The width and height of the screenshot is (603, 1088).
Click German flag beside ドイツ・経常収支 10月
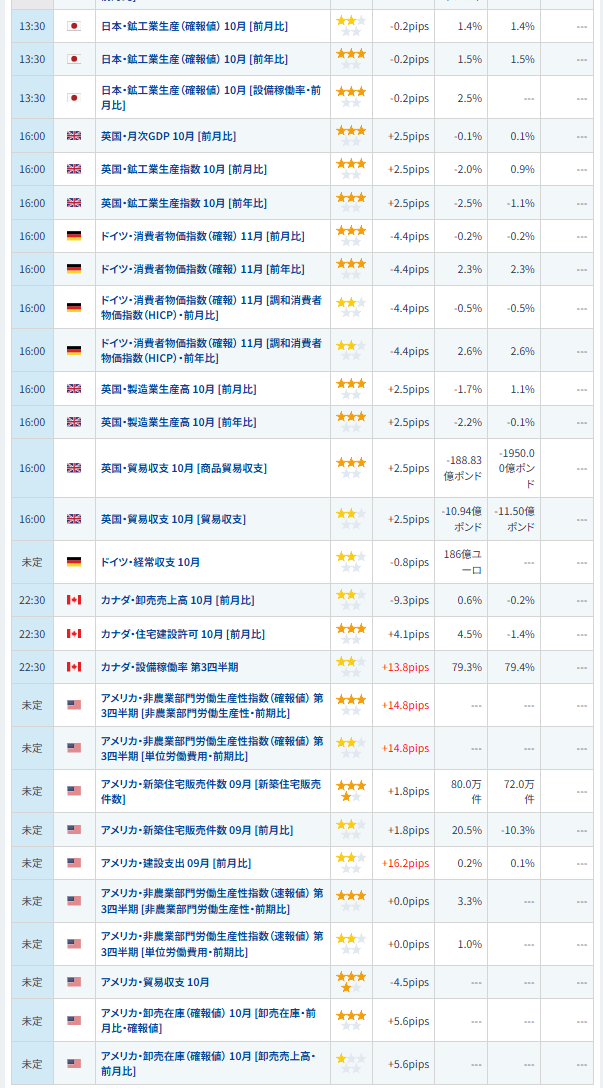tap(73, 562)
